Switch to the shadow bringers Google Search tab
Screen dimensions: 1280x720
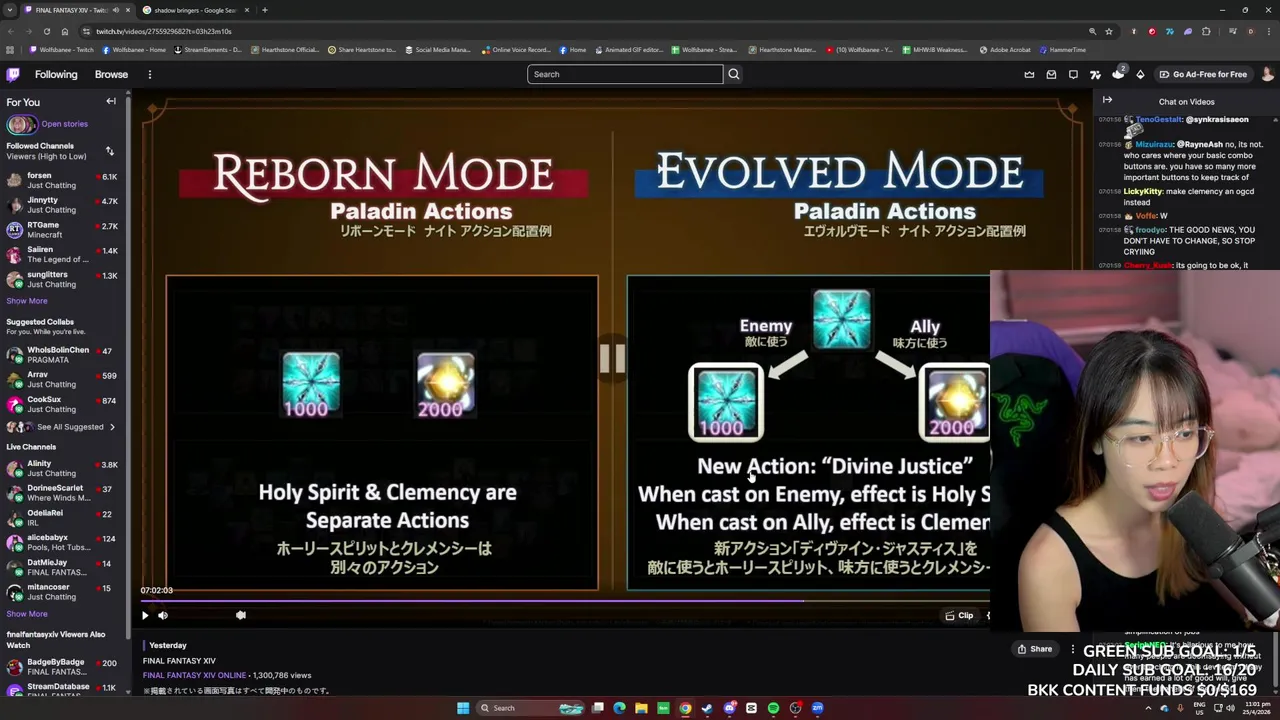tap(195, 10)
